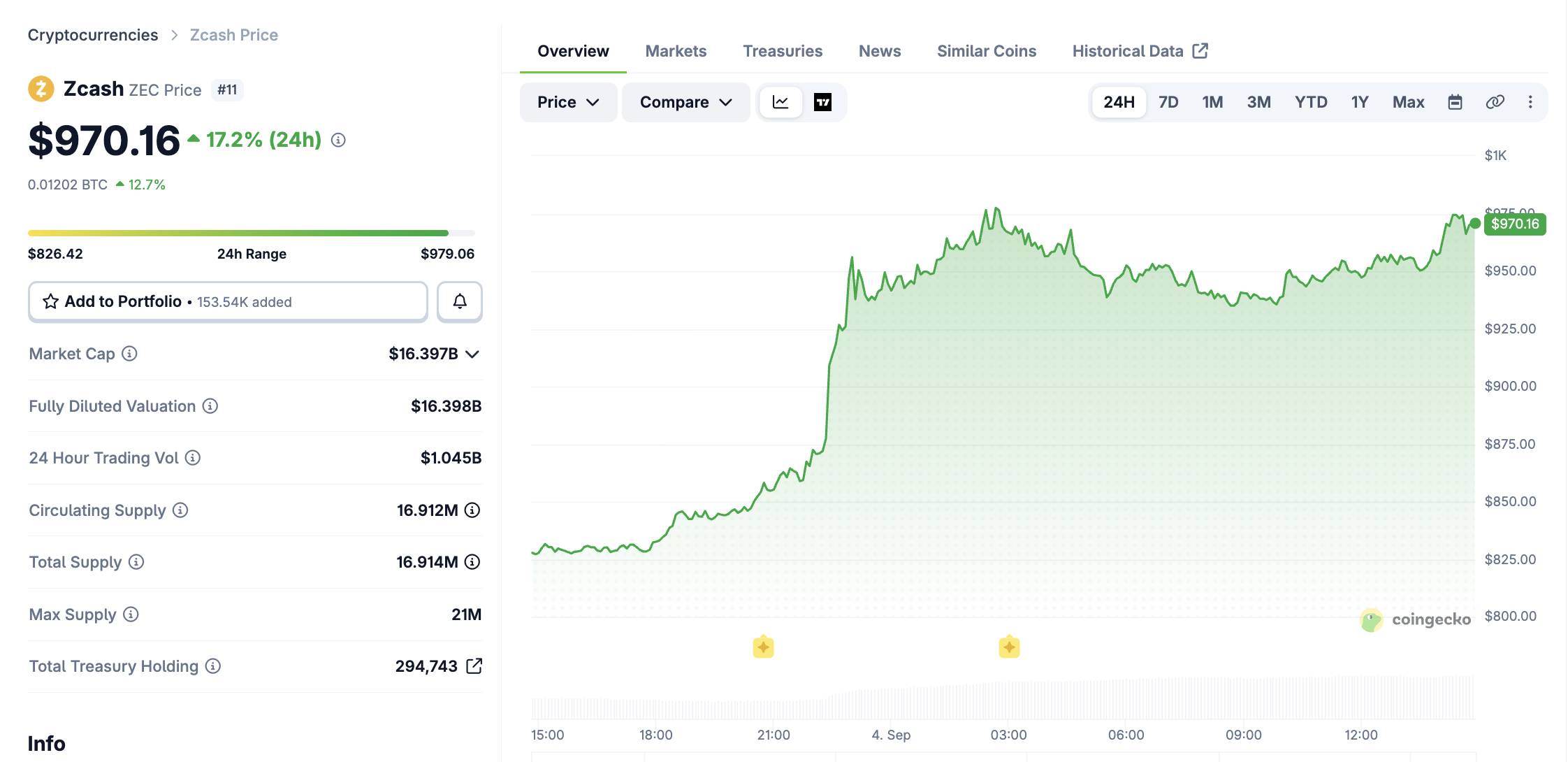1568x762 pixels.
Task: Click the $16.398B valuation value
Action: click(x=446, y=406)
